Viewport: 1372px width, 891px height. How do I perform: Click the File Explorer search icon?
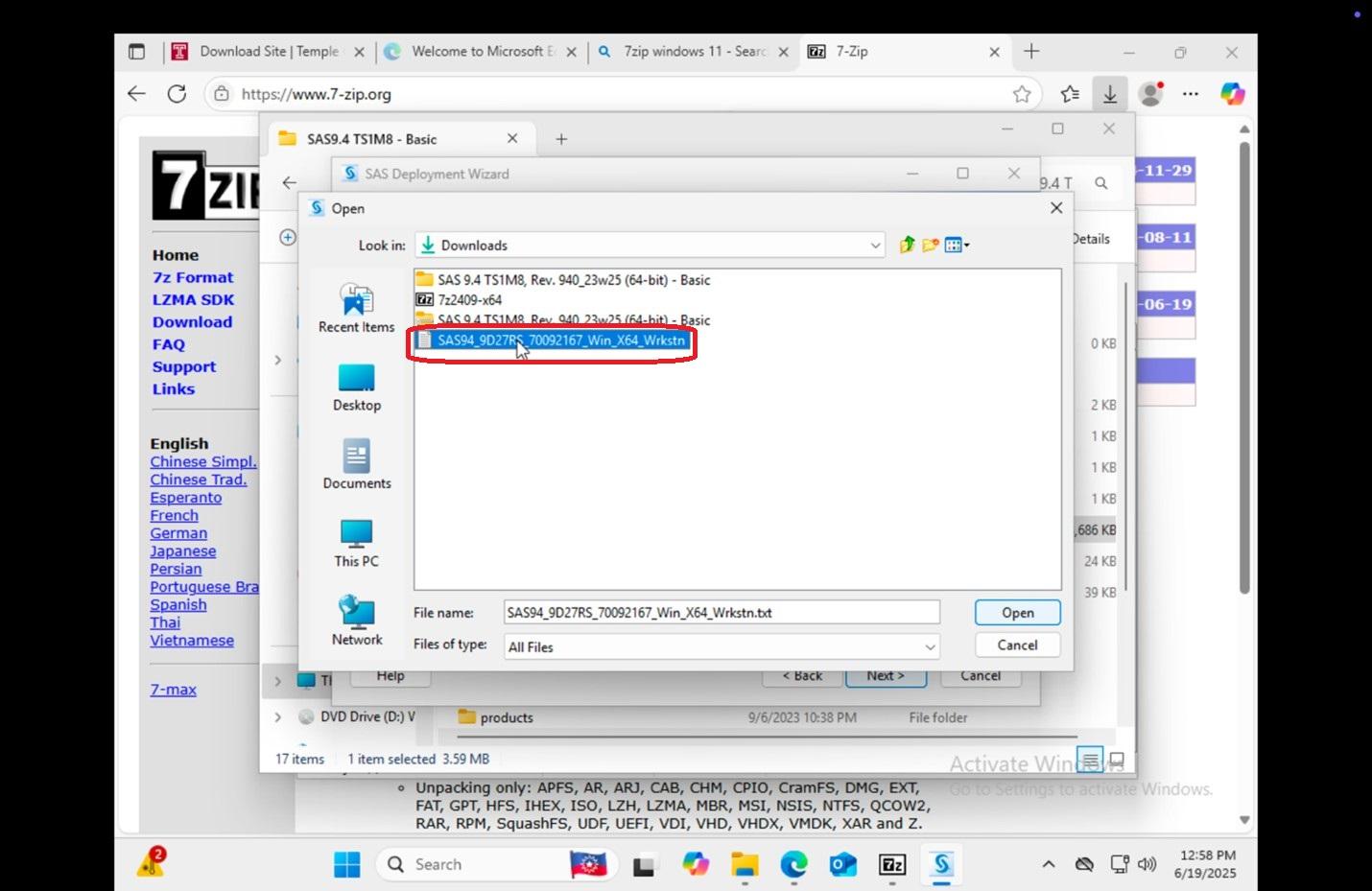[x=1101, y=183]
